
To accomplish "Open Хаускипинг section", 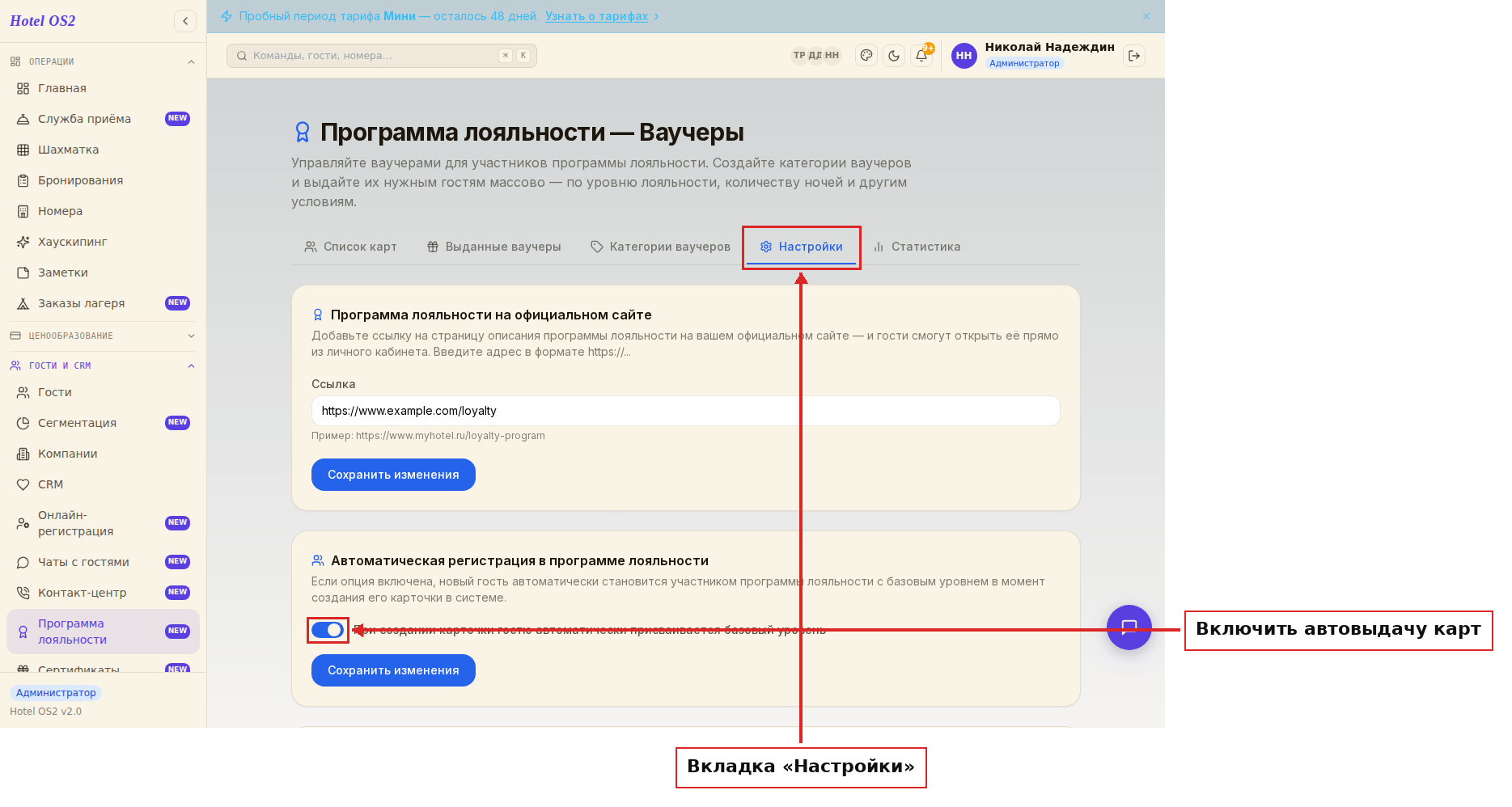I will [x=103, y=242].
